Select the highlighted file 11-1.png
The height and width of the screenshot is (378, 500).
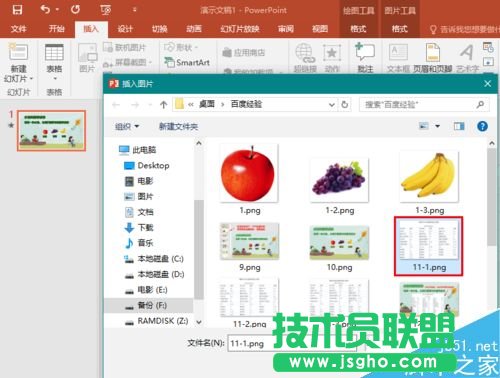pyautogui.click(x=429, y=246)
